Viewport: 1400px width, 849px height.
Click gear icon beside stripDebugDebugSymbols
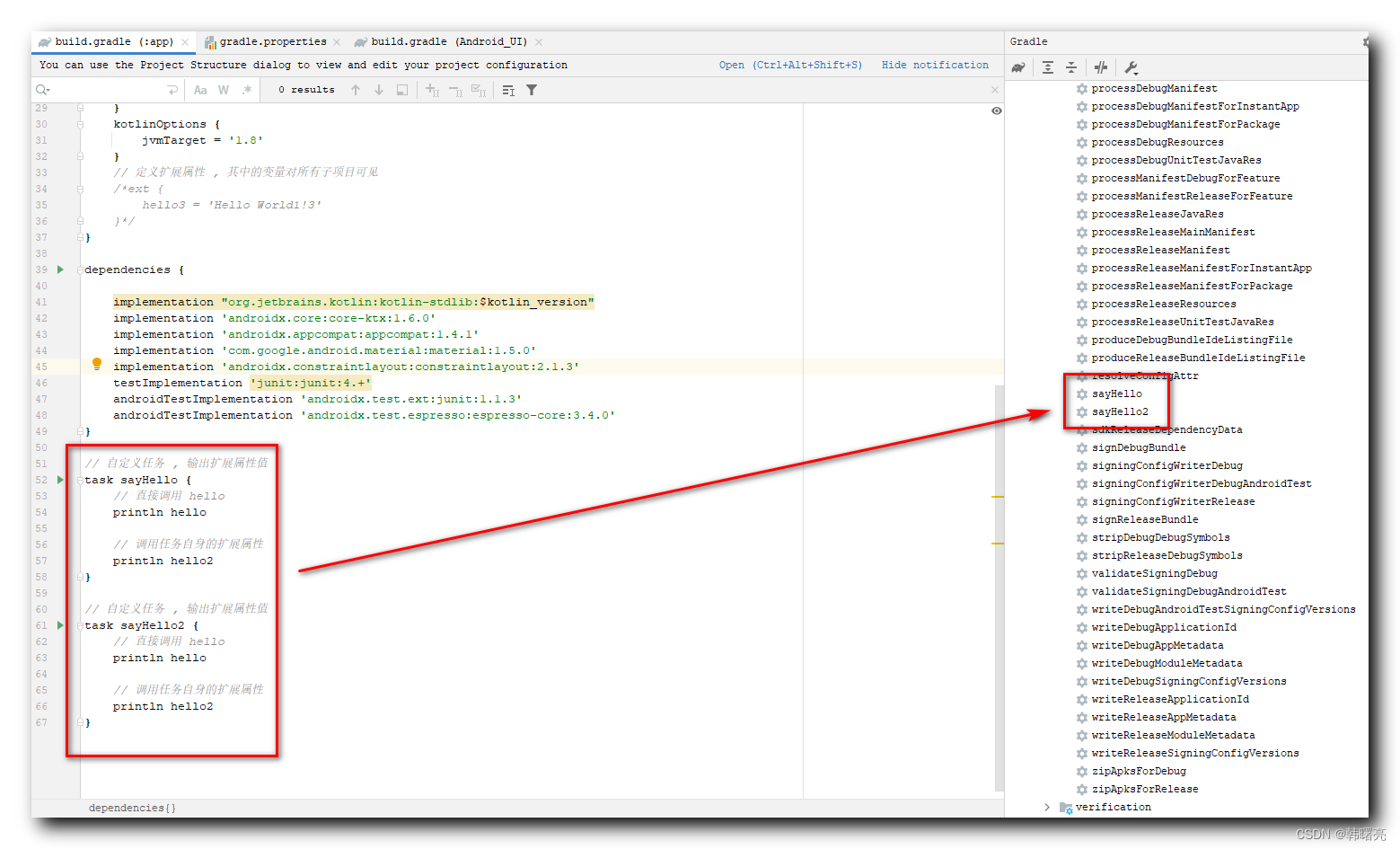(x=1082, y=537)
